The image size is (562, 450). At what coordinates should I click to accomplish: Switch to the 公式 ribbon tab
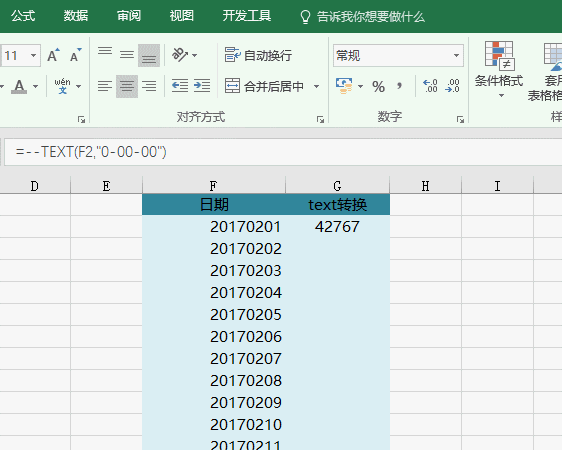(23, 16)
